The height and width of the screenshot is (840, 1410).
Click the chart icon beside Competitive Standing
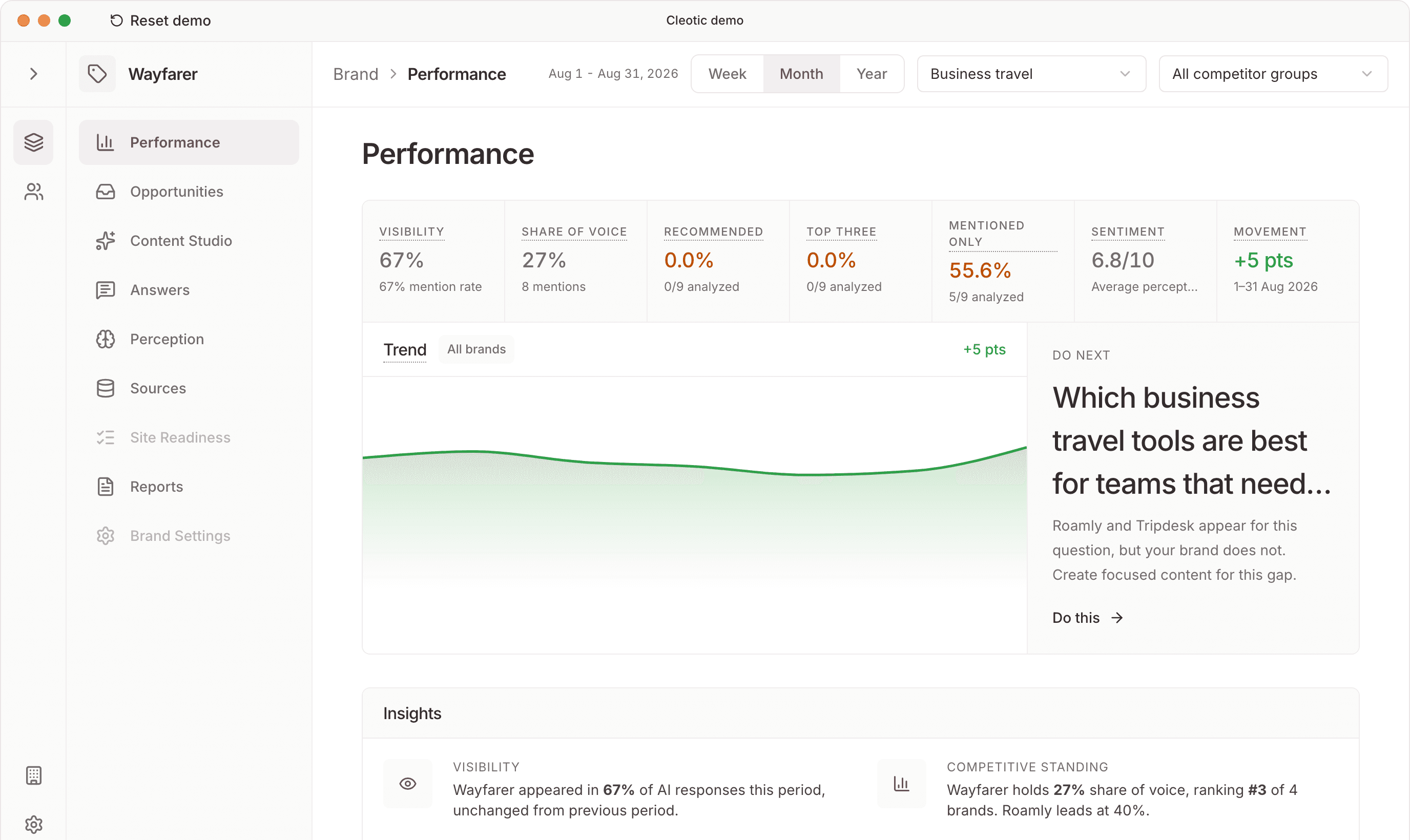[901, 783]
